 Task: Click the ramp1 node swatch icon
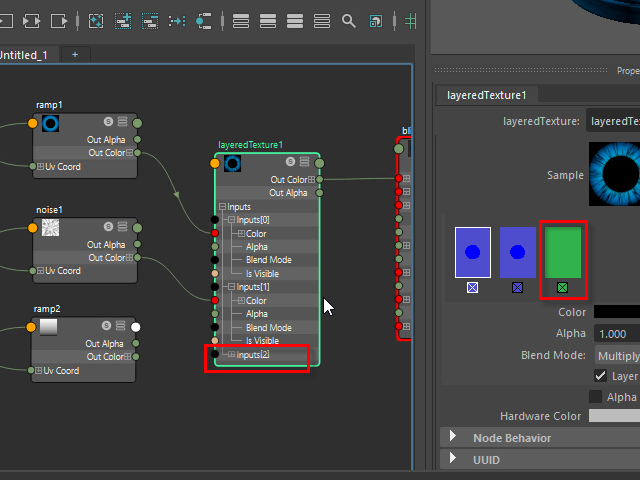50,123
